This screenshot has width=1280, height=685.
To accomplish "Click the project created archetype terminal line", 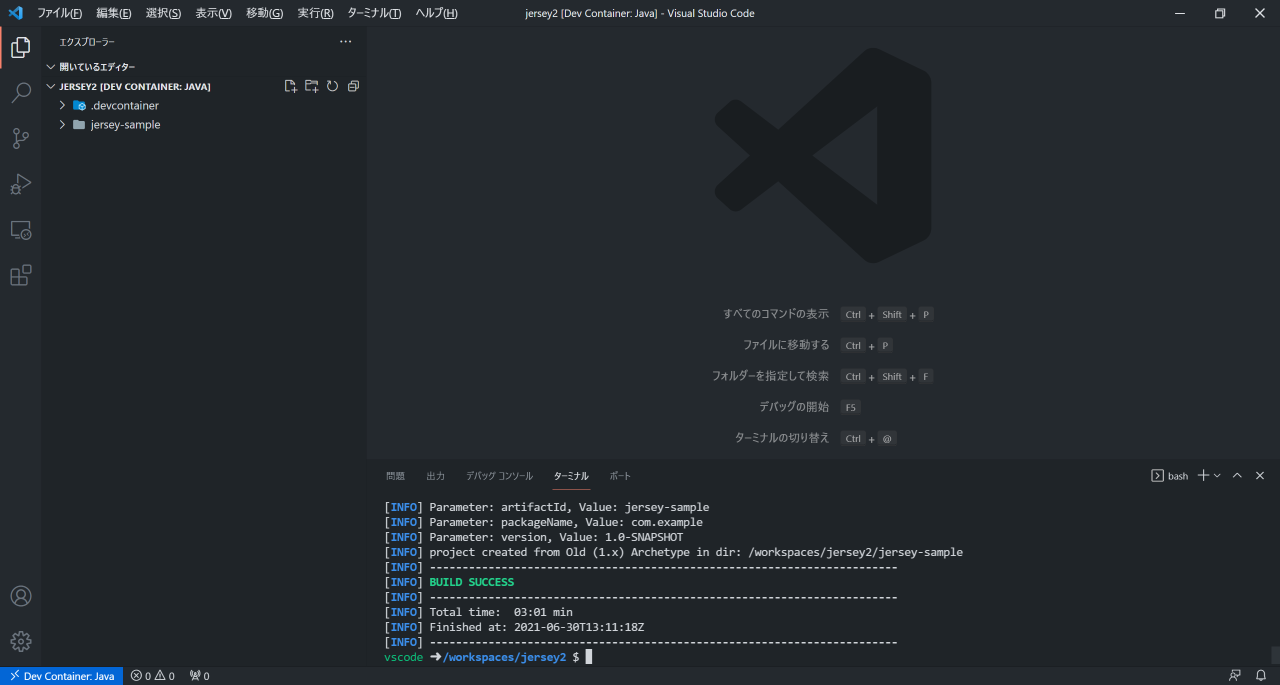I will click(673, 552).
